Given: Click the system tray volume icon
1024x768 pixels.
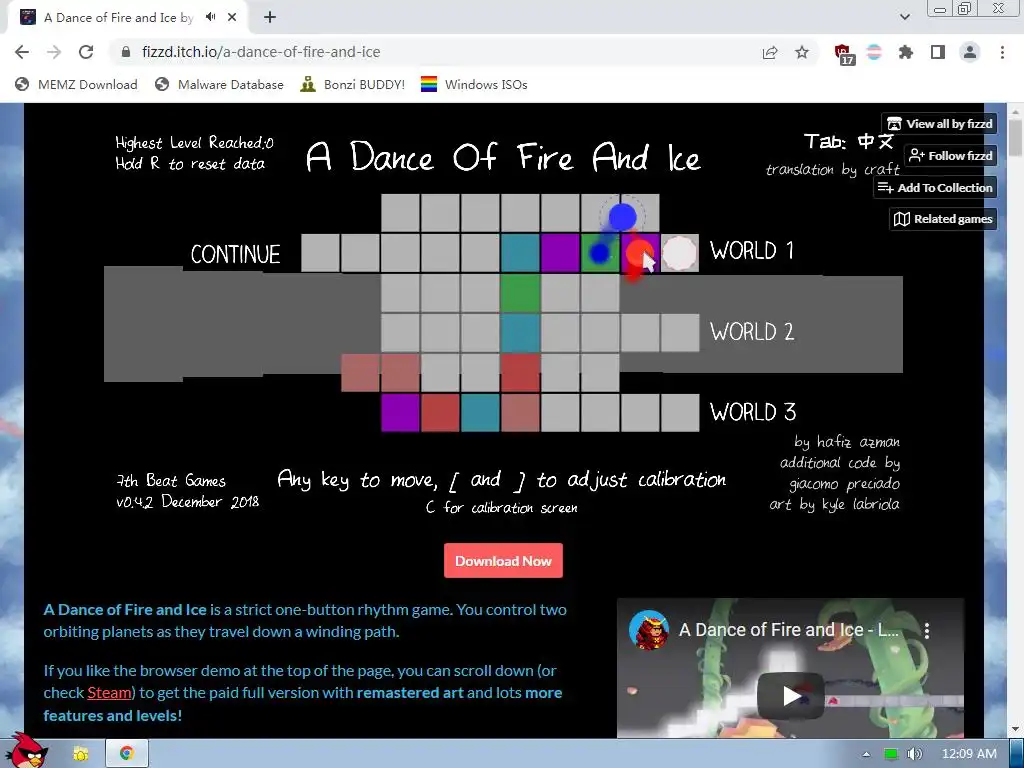Looking at the screenshot, I should (x=914, y=754).
